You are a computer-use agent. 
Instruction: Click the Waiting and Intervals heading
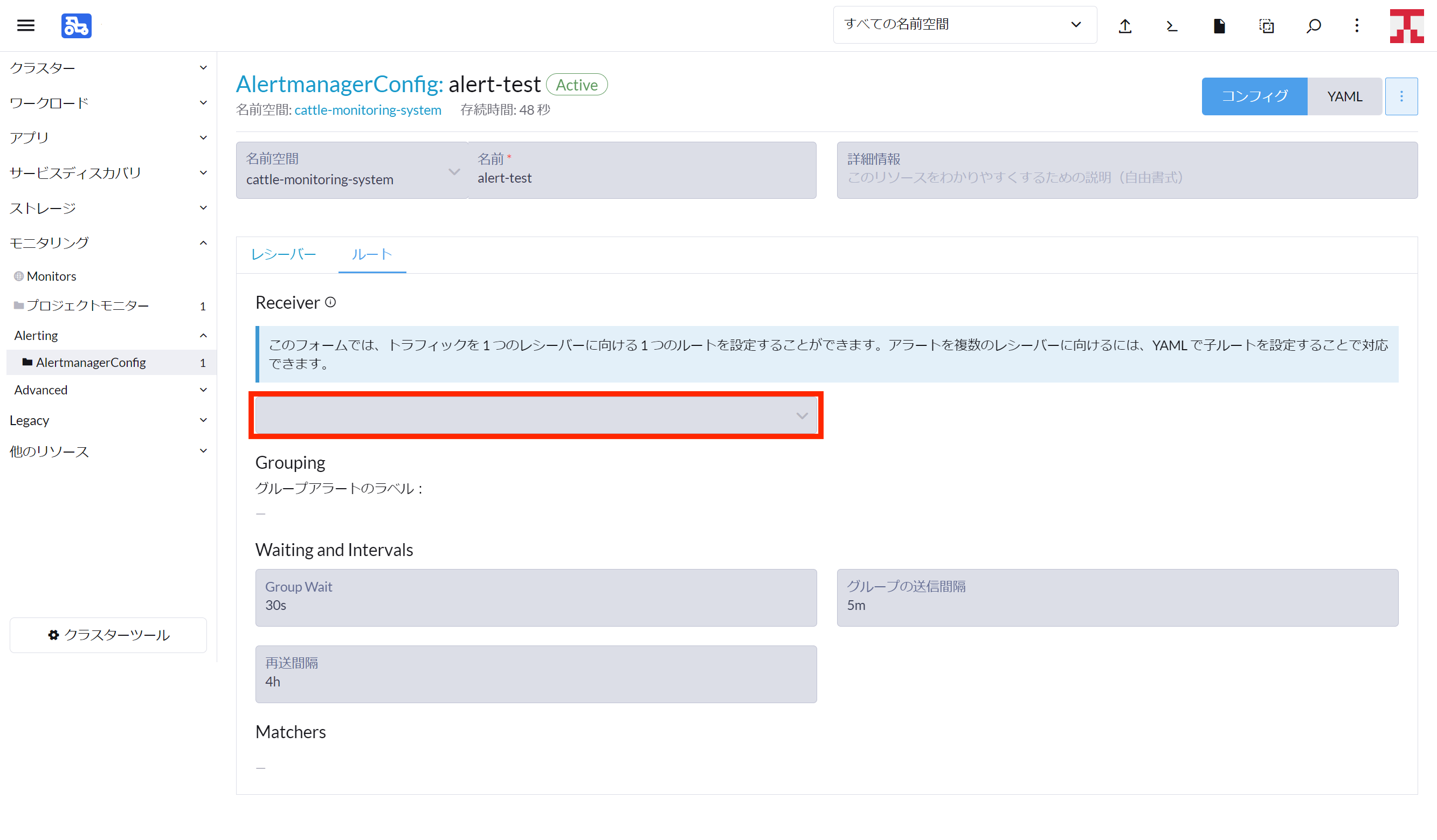coord(334,550)
